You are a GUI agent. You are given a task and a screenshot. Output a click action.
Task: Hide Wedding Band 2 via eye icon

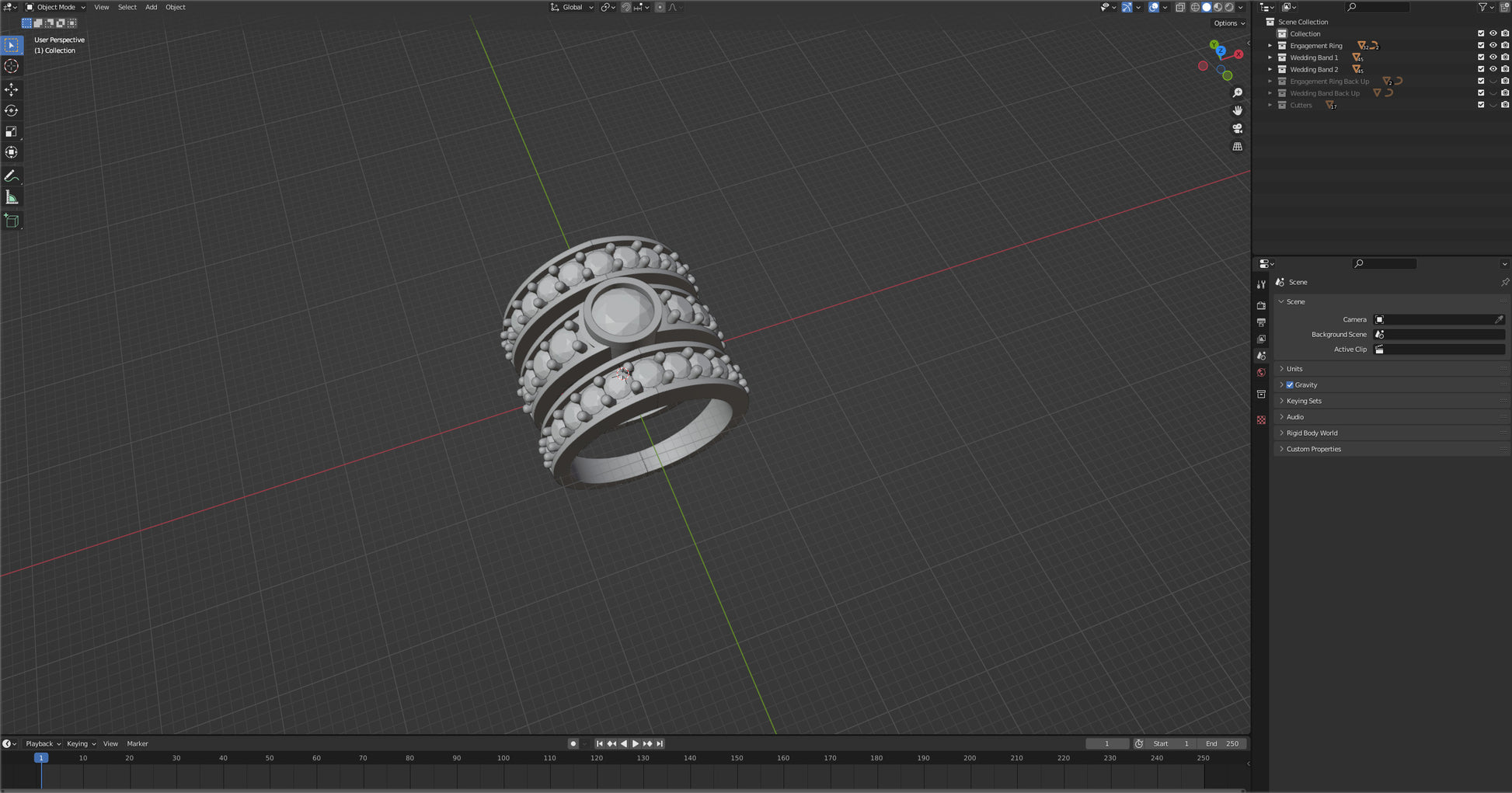[x=1493, y=69]
